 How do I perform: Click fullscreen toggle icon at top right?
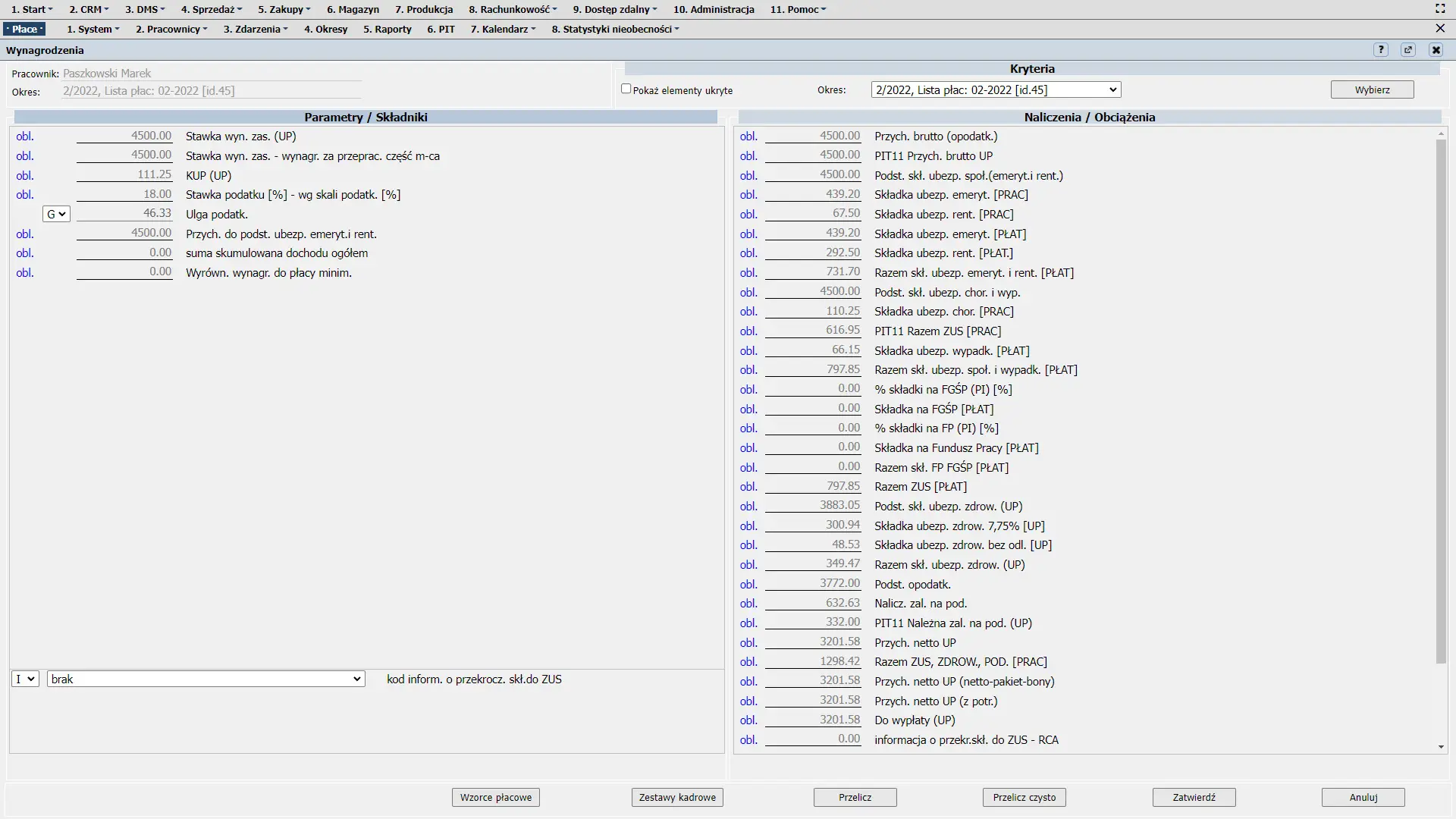point(1440,9)
